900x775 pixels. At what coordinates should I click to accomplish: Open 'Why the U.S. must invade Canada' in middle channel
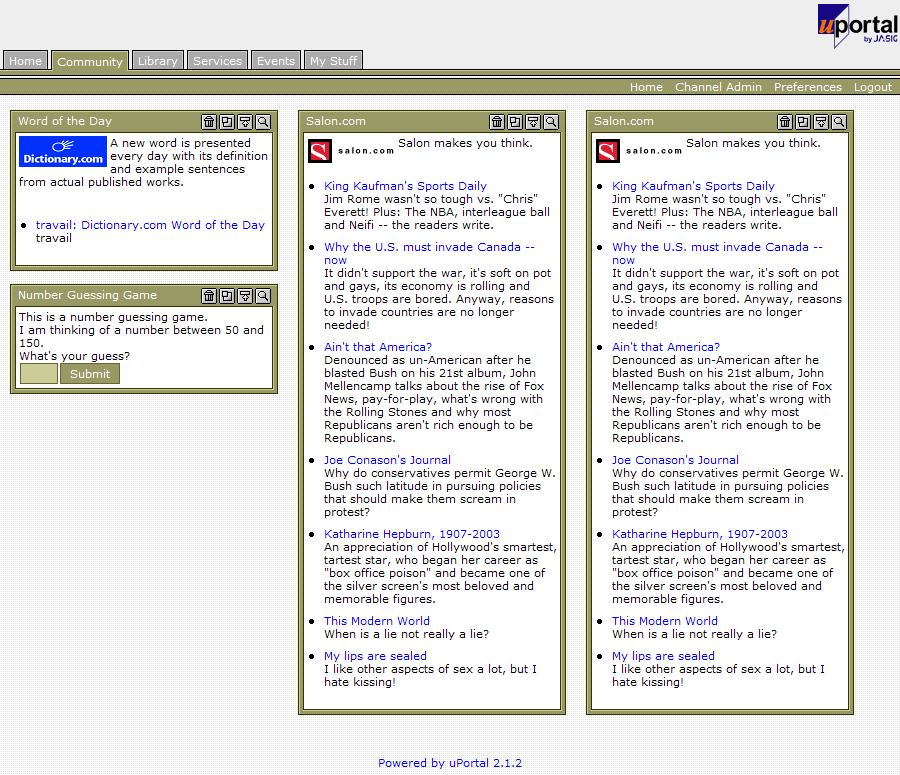coord(429,253)
